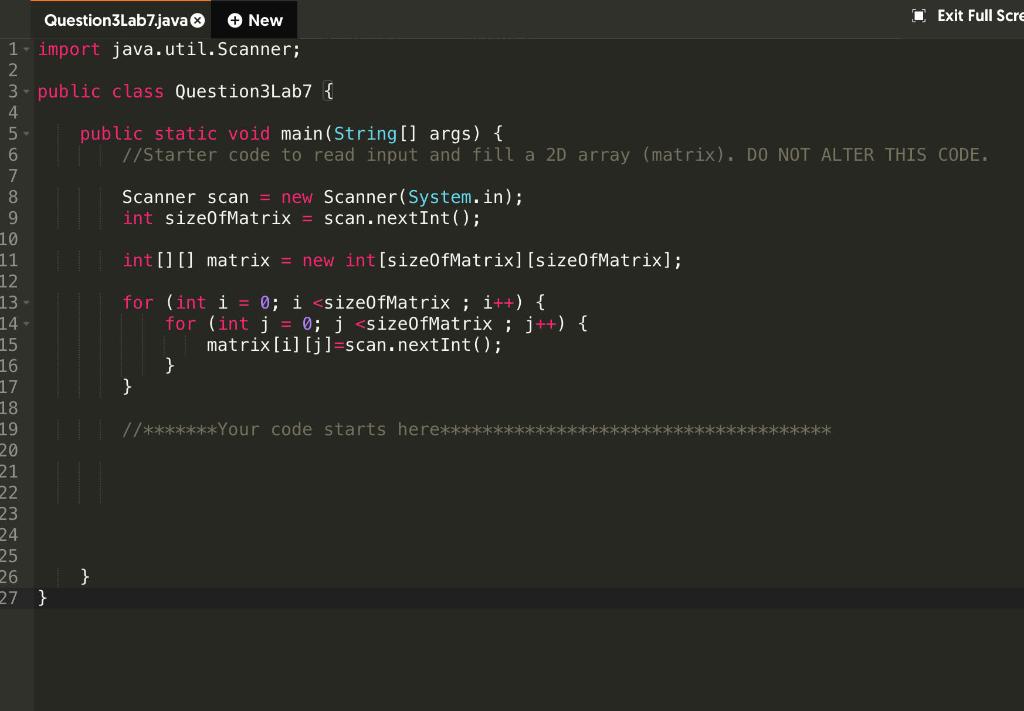Click matrix variable on line 11
Image resolution: width=1024 pixels, height=711 pixels.
click(x=238, y=261)
